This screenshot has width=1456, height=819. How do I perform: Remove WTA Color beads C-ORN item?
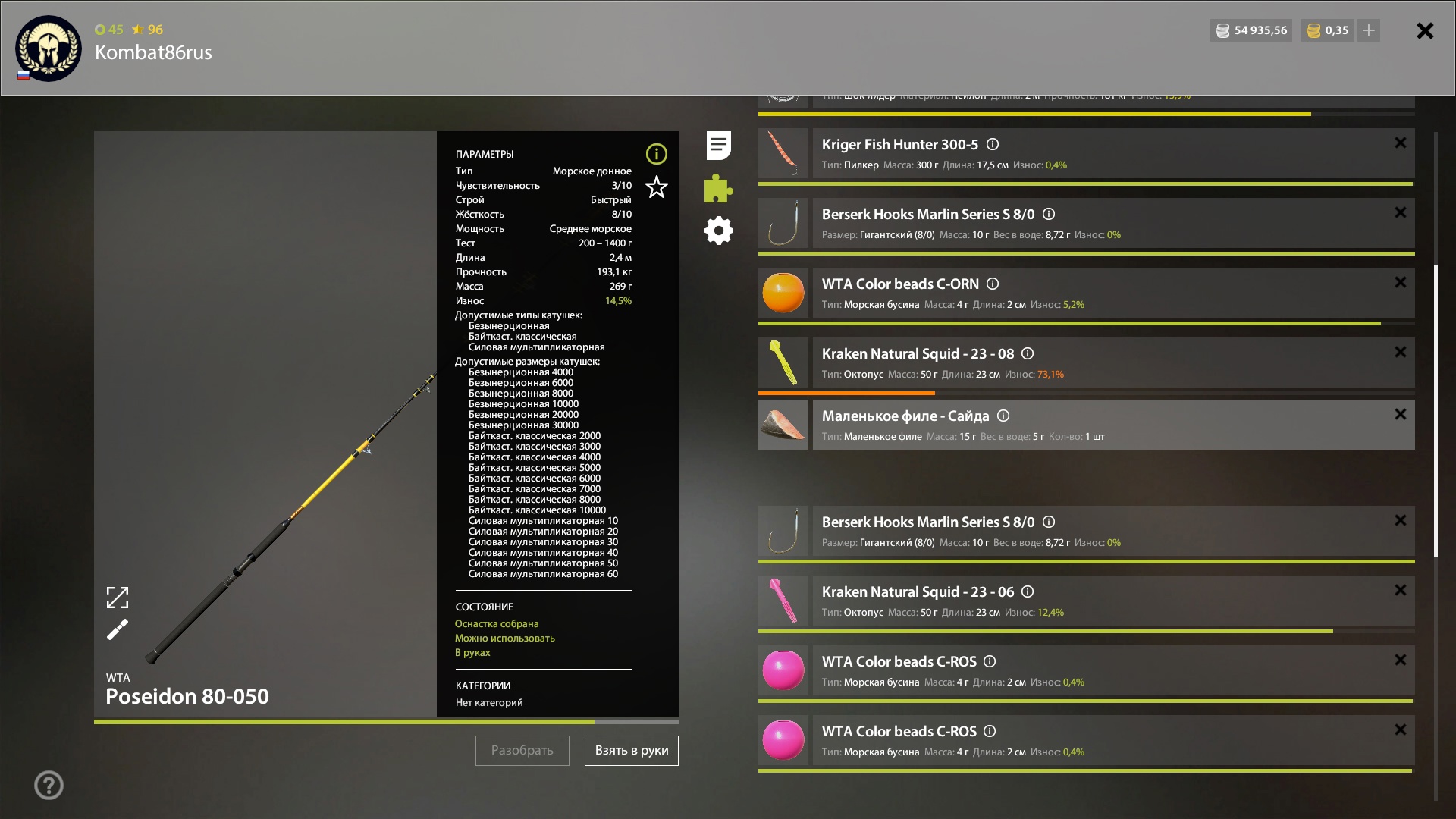[1400, 282]
